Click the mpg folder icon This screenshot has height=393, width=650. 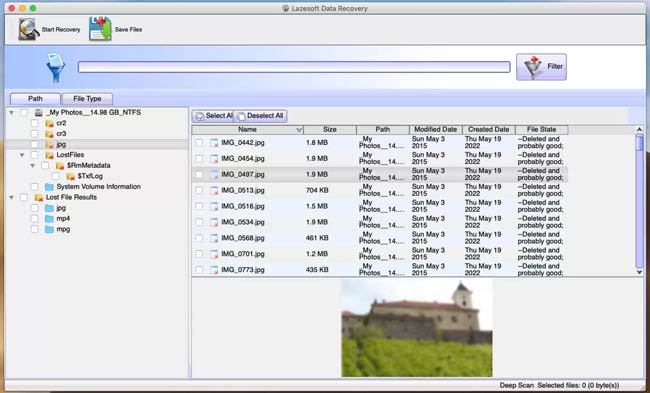[x=49, y=229]
